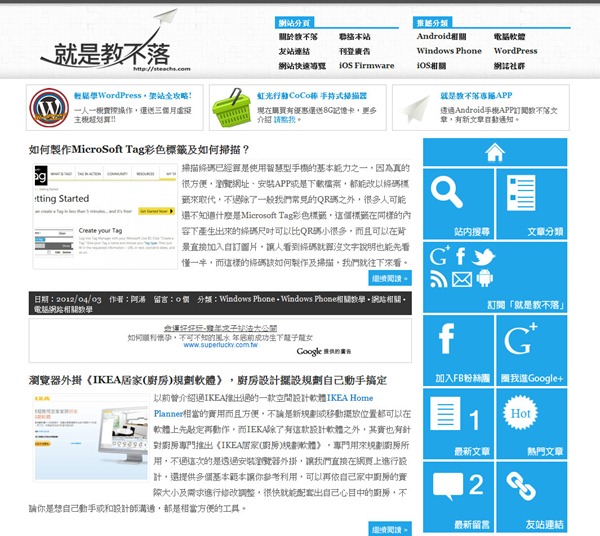Viewport: 600px width, 536px height.
Task: Open 關於教不落 in site pages menu
Action: pyautogui.click(x=298, y=37)
